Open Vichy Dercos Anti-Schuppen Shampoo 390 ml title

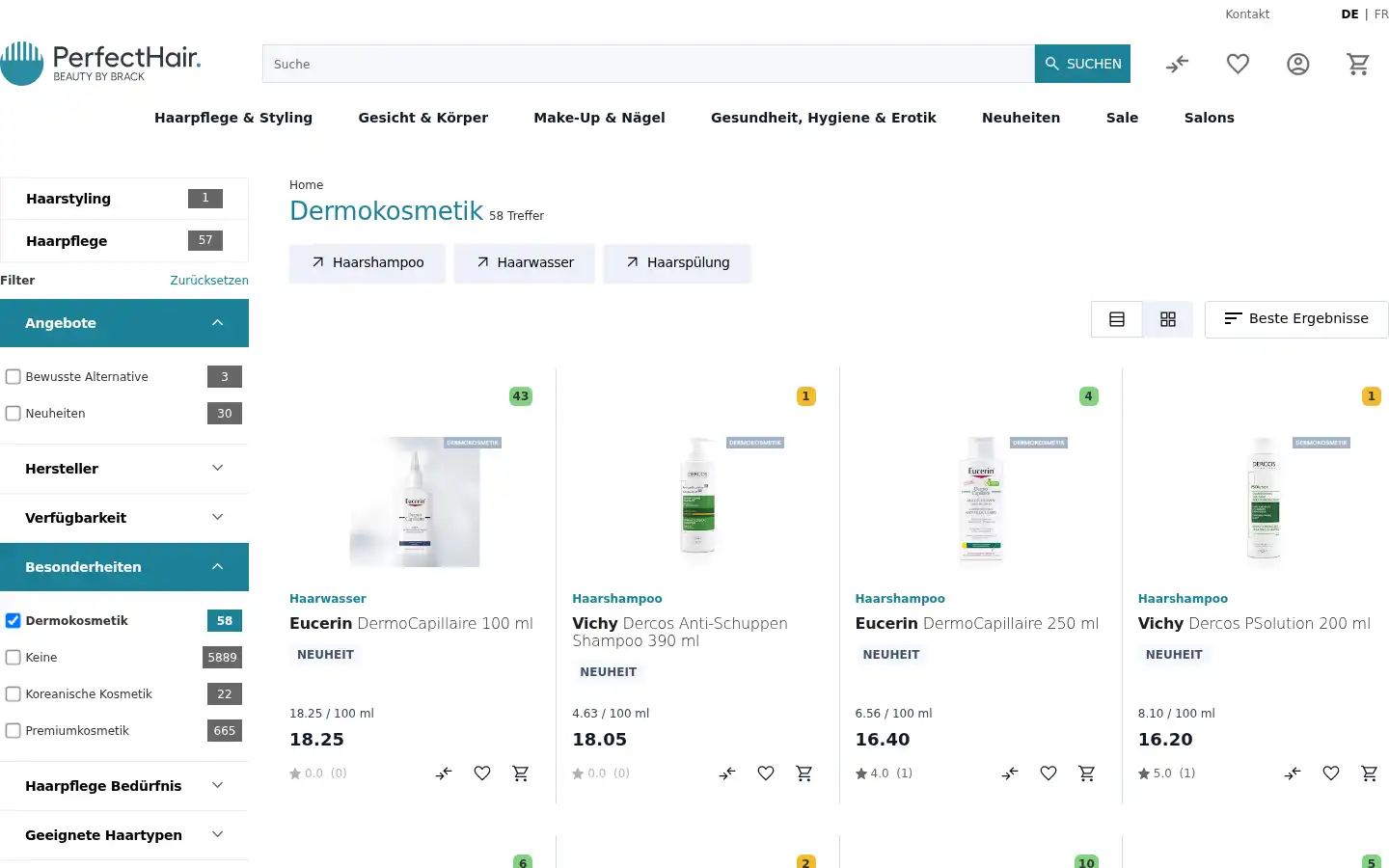(x=680, y=633)
